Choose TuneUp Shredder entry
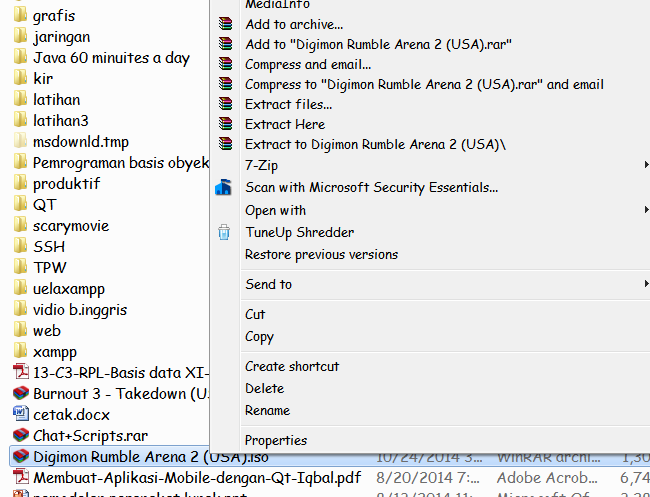 click(299, 232)
